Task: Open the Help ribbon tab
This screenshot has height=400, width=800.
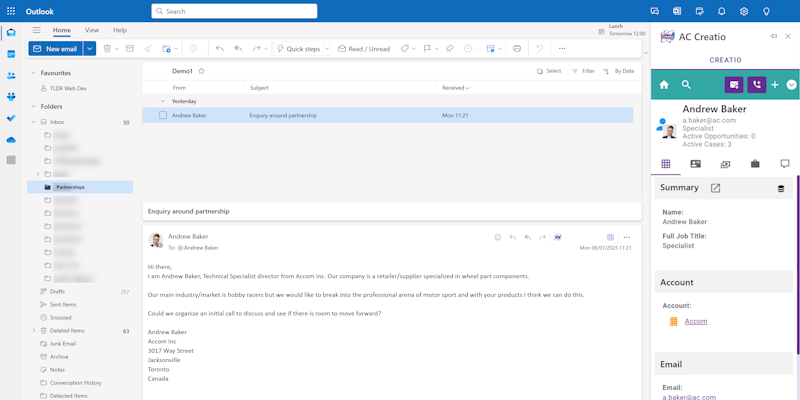Action: pos(120,30)
